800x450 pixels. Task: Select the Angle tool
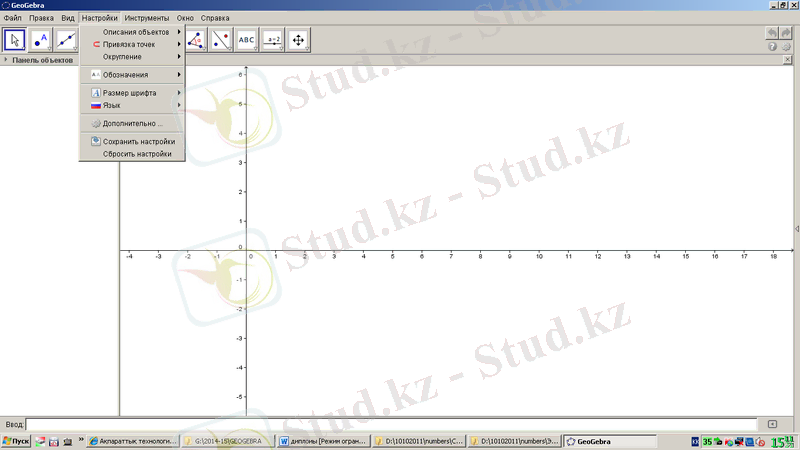196,40
